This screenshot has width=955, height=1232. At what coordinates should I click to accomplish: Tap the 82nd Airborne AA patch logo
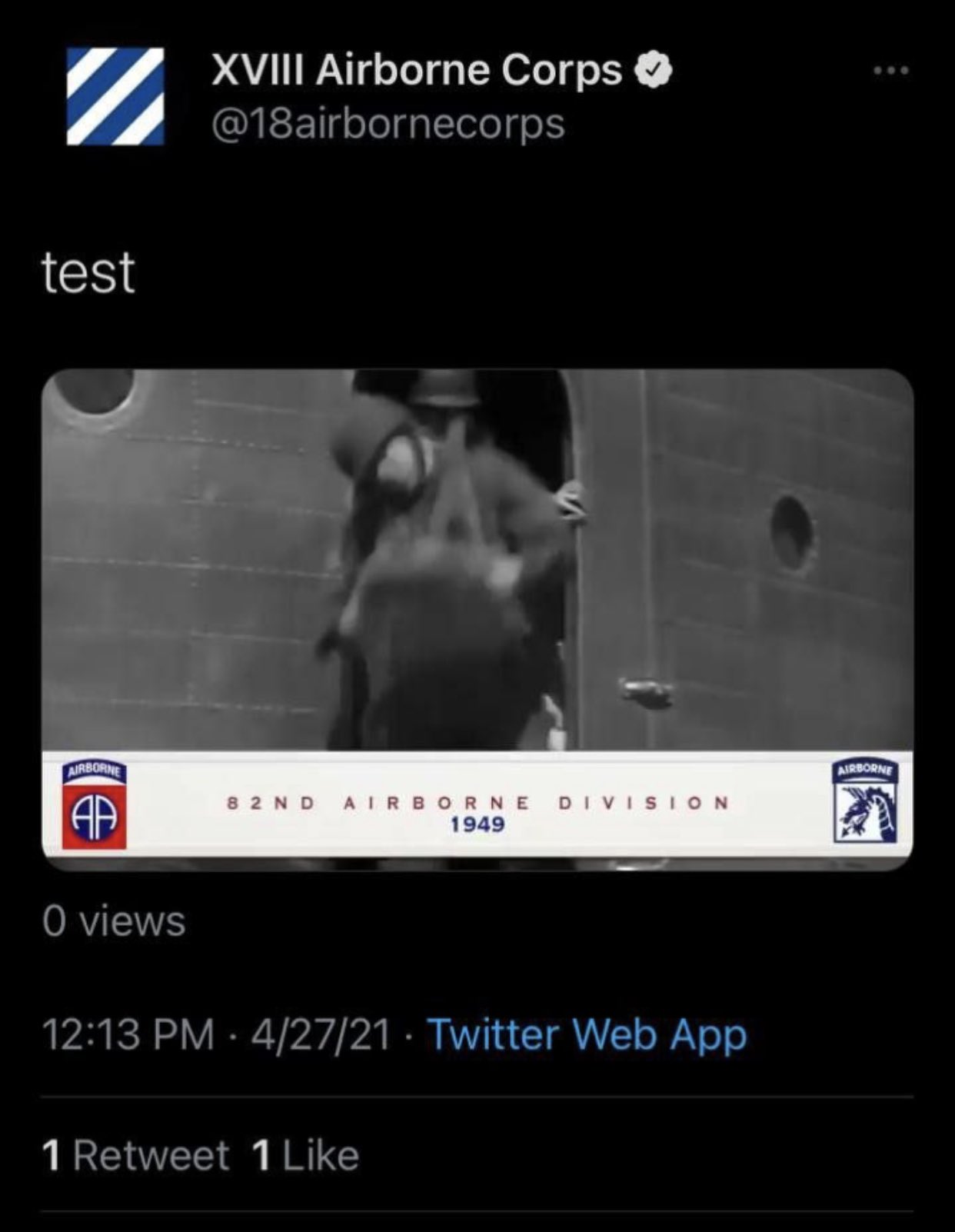click(95, 804)
